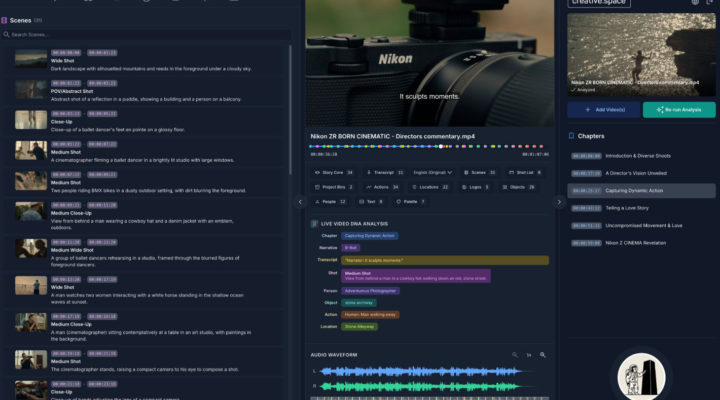Click the creative.space logo
Screen dimensions: 720x400
point(599,2)
